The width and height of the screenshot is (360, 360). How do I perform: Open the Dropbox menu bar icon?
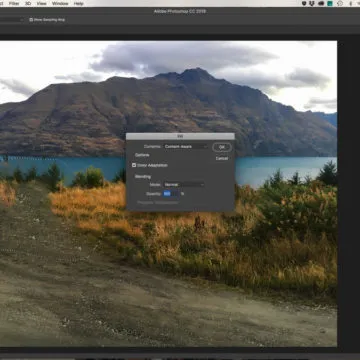tap(312, 3)
